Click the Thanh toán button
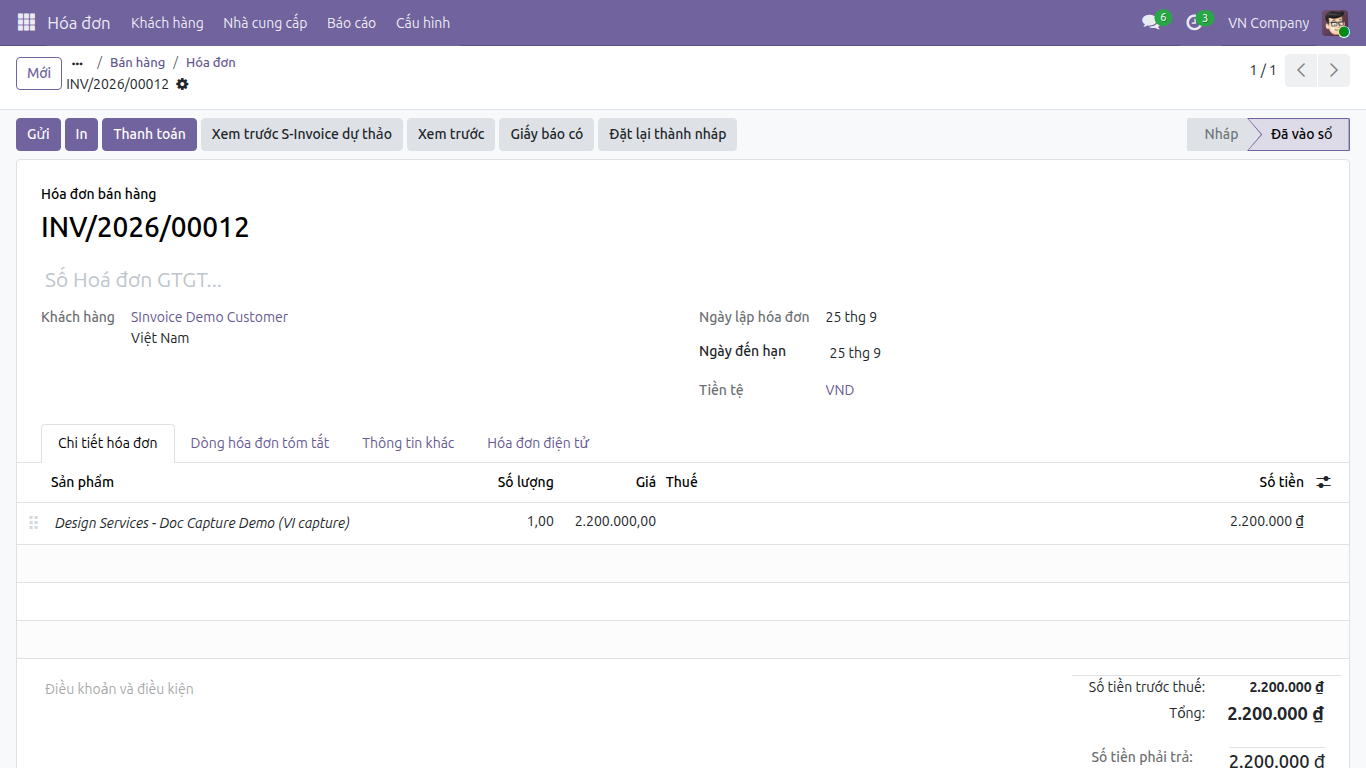This screenshot has width=1366, height=768. (149, 134)
